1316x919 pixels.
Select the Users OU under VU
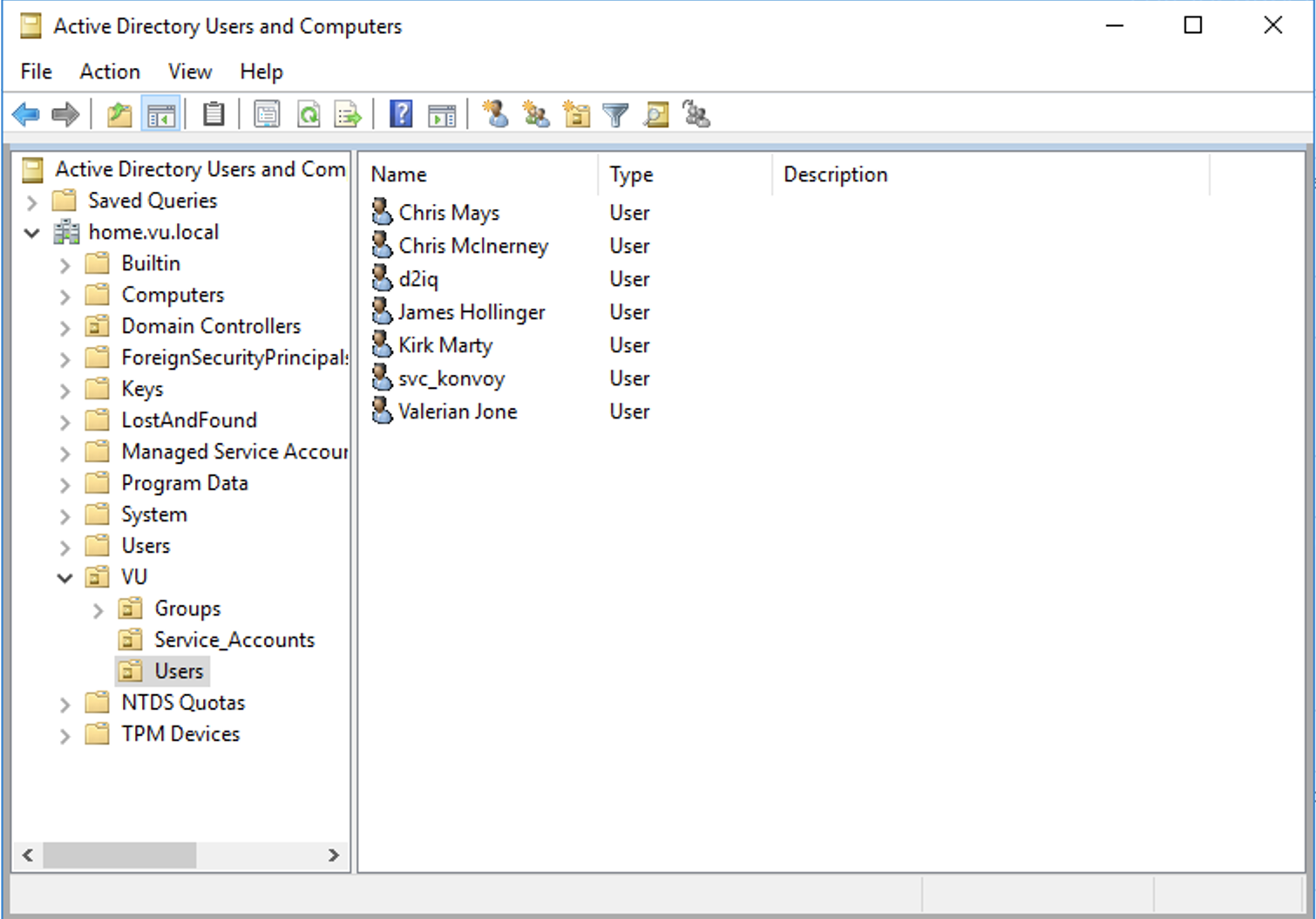pyautogui.click(x=179, y=671)
